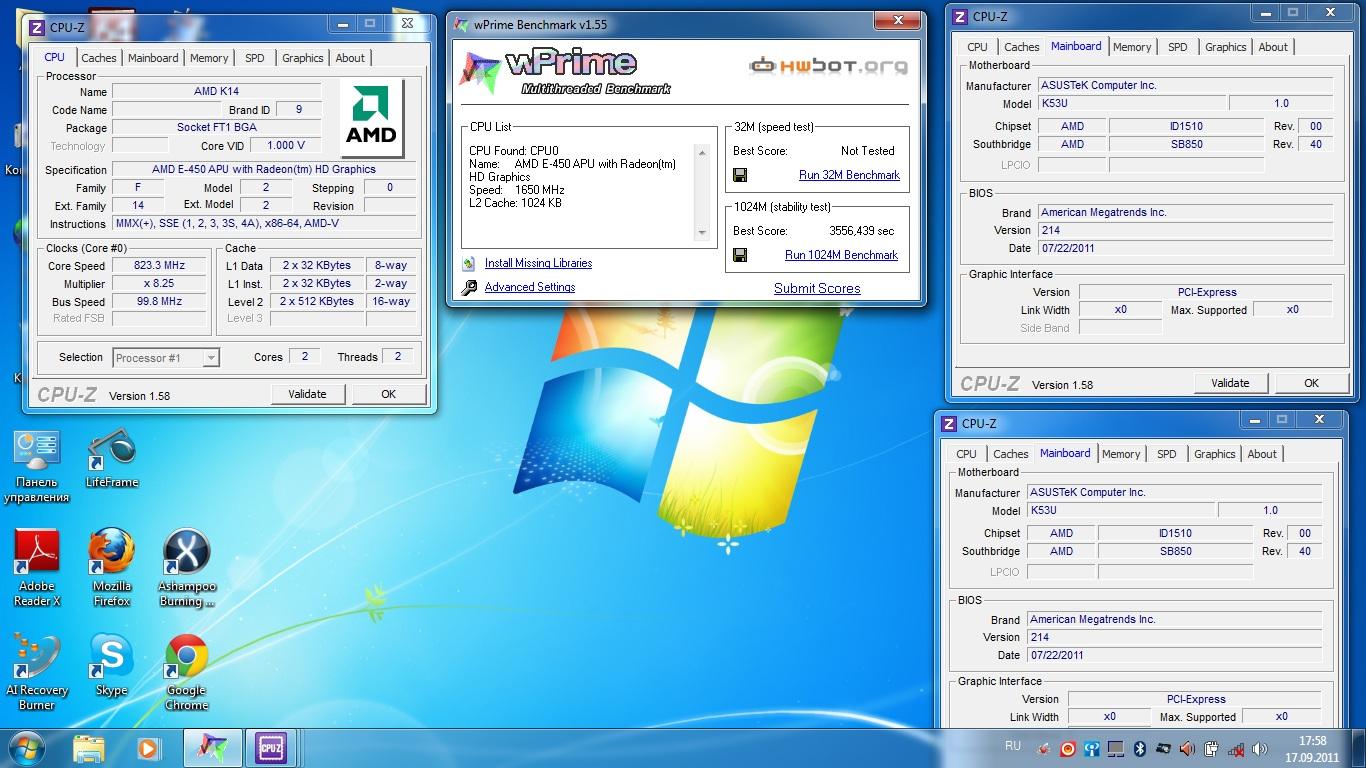Select Graphics tab in bottom-right CPU-Z window
The image size is (1366, 768).
[1215, 454]
